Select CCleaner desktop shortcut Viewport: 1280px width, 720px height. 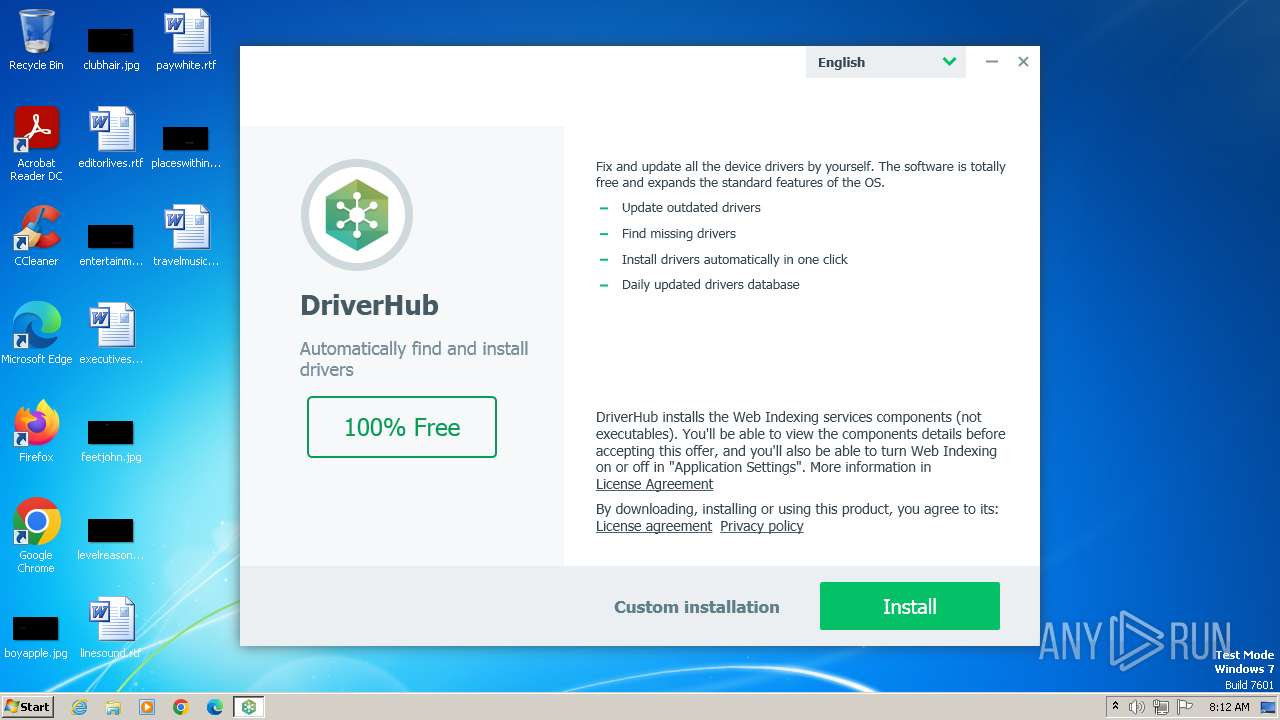click(x=36, y=236)
